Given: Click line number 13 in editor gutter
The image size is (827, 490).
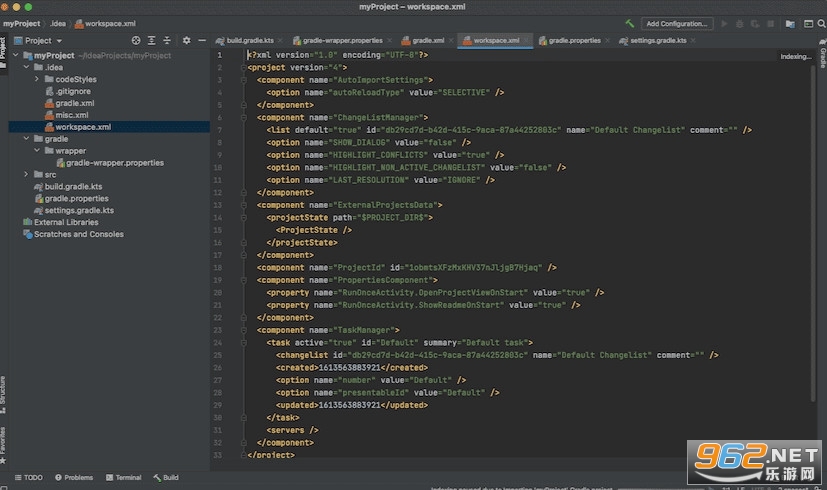Looking at the screenshot, I should (218, 205).
